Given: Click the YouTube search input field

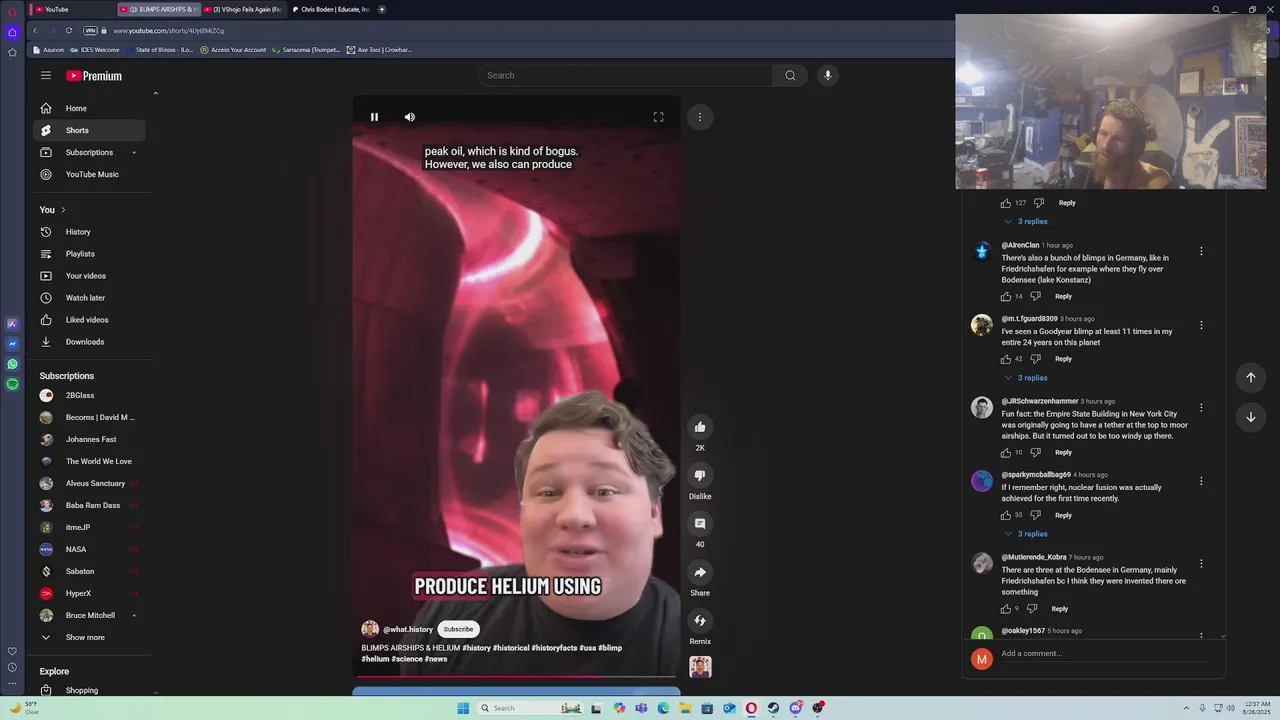Looking at the screenshot, I should click(625, 75).
